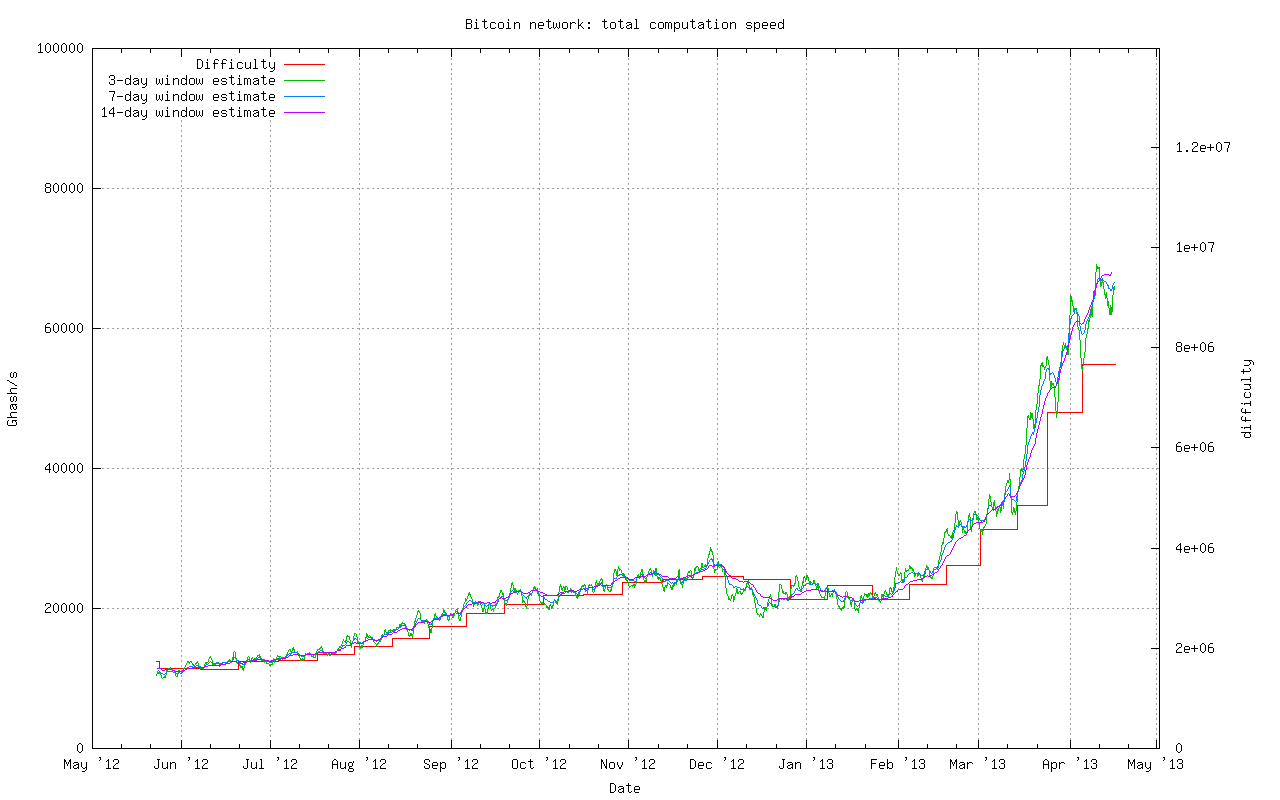Click the 60000 value on left axis
This screenshot has width=1280, height=800.
click(x=64, y=328)
